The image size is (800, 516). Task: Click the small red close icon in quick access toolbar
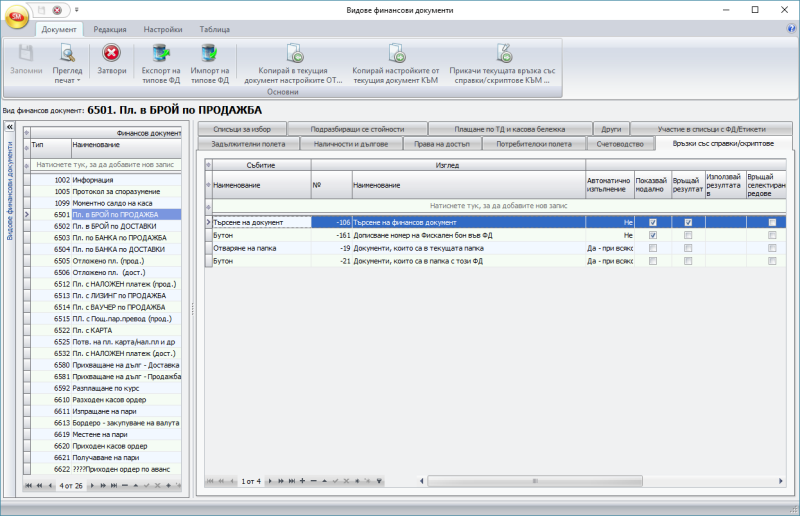tap(57, 10)
